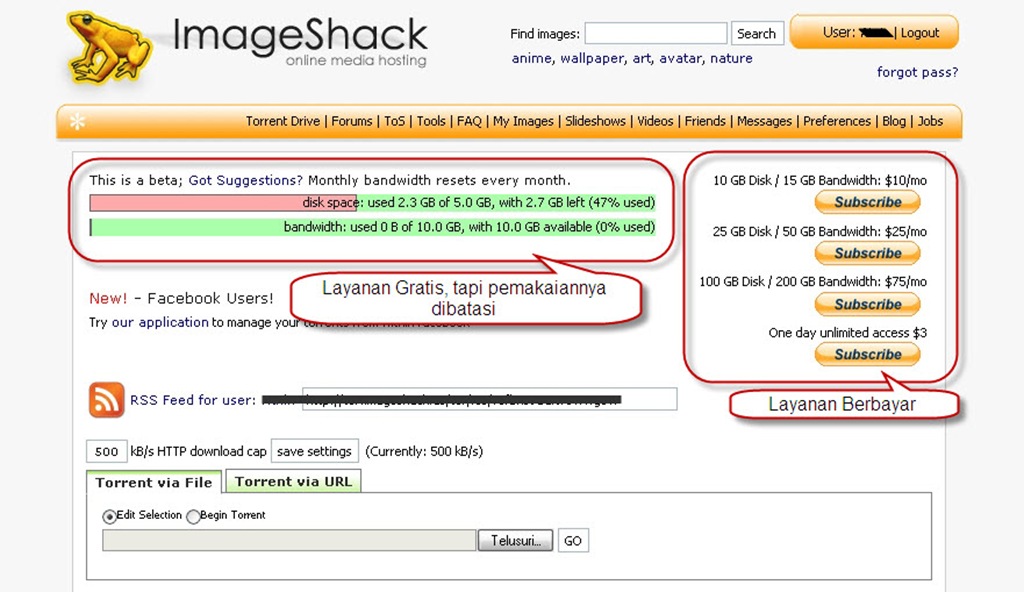
Task: Browse nature images tag
Action: [731, 58]
